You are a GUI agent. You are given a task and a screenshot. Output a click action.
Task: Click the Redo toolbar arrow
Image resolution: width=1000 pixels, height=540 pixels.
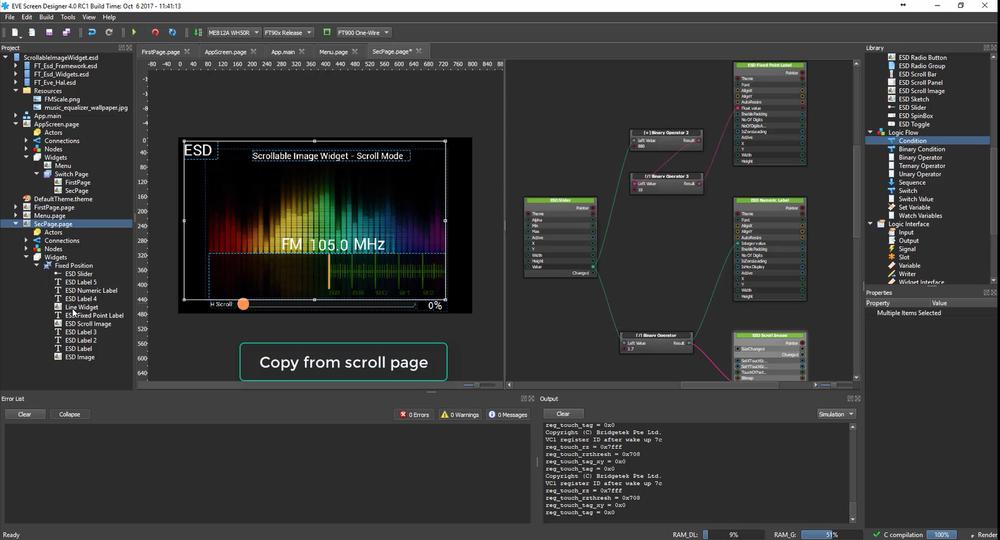[x=109, y=33]
